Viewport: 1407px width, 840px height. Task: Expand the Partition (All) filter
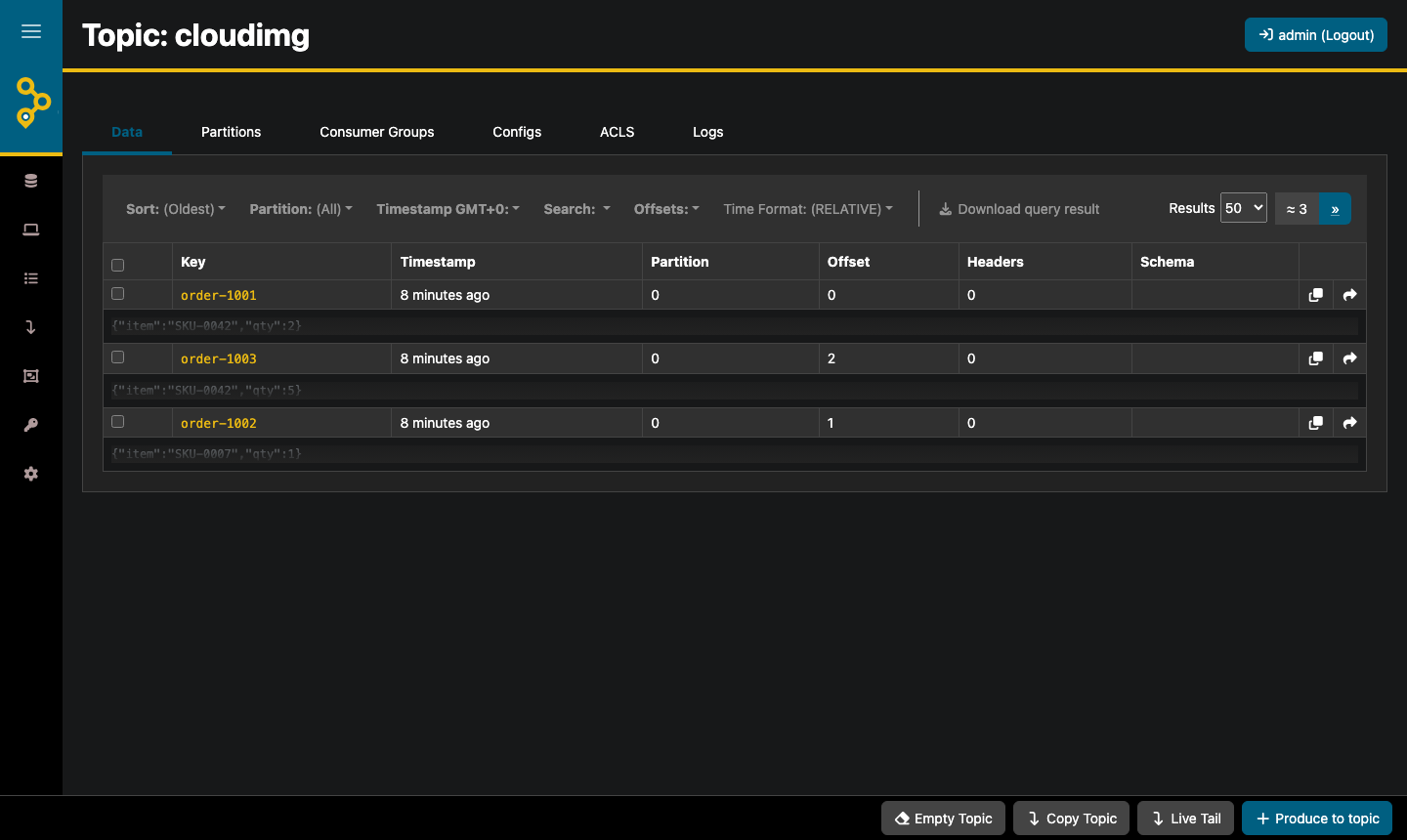click(301, 209)
